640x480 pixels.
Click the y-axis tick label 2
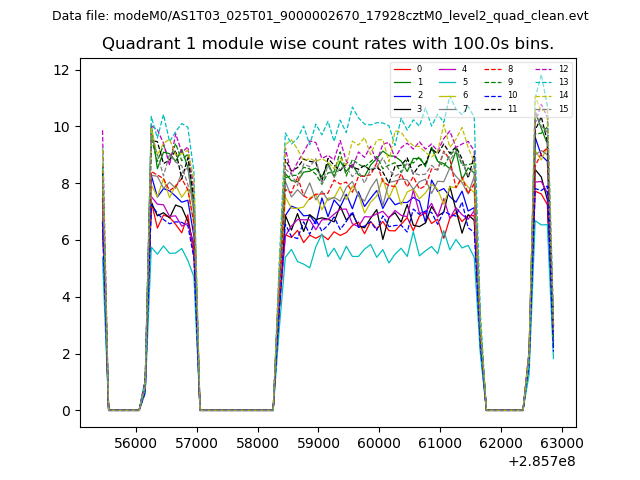point(64,354)
